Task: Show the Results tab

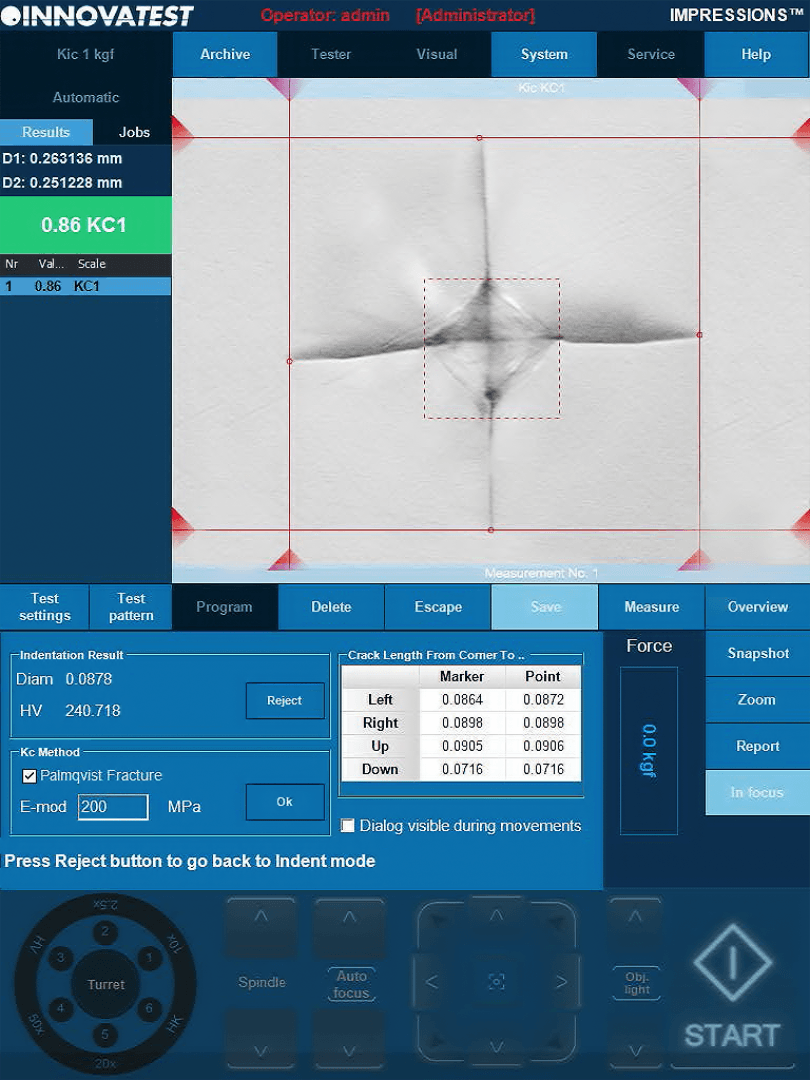Action: (46, 132)
